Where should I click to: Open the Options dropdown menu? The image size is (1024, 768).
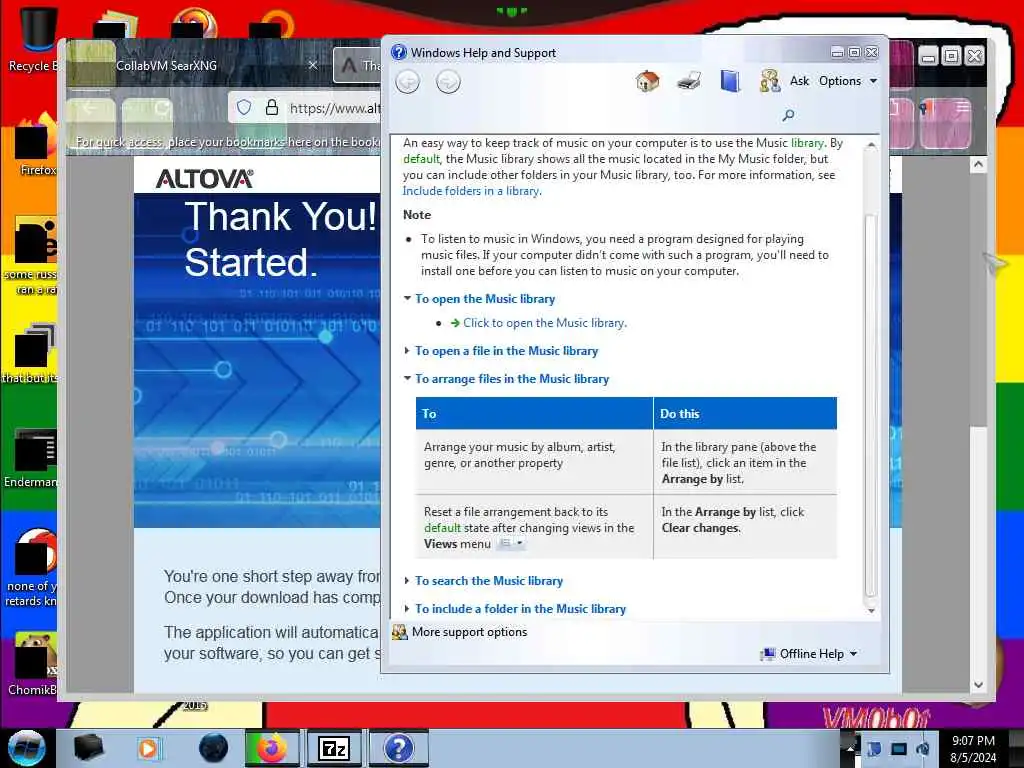[848, 81]
